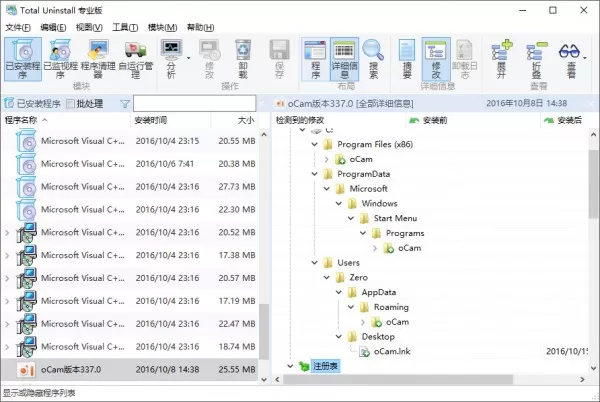Collapse the 注册表 registry node

click(290, 366)
